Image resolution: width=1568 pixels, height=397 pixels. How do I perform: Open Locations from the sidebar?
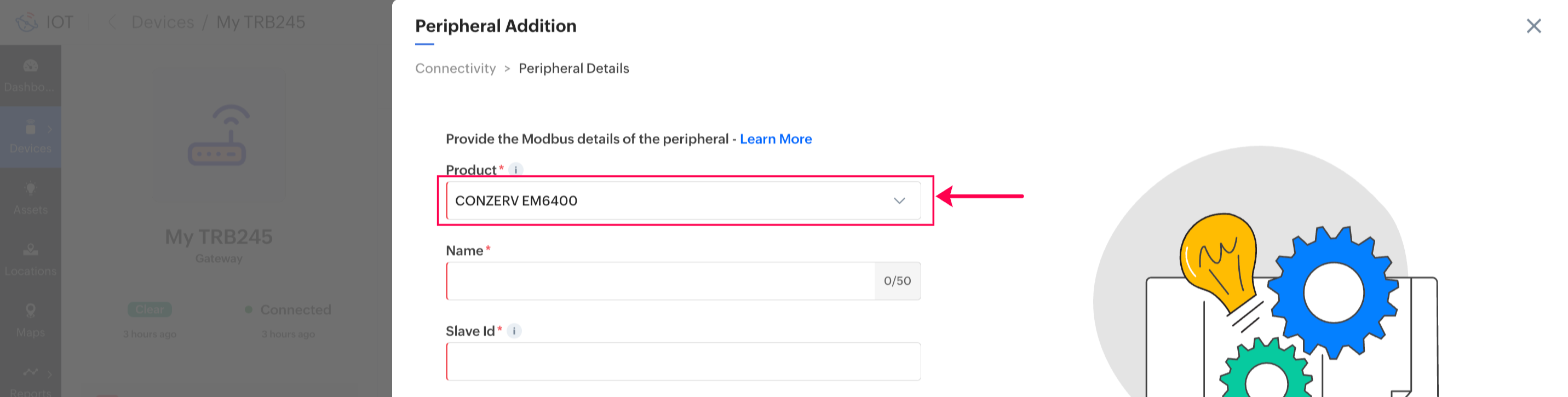coord(31,250)
